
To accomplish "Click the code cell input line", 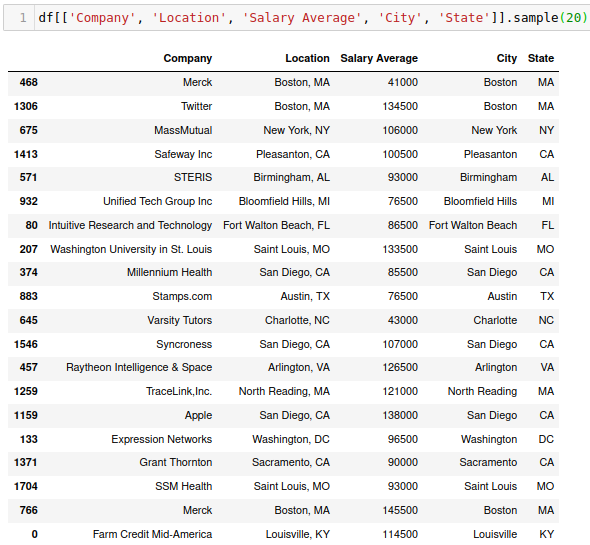I will pos(312,18).
